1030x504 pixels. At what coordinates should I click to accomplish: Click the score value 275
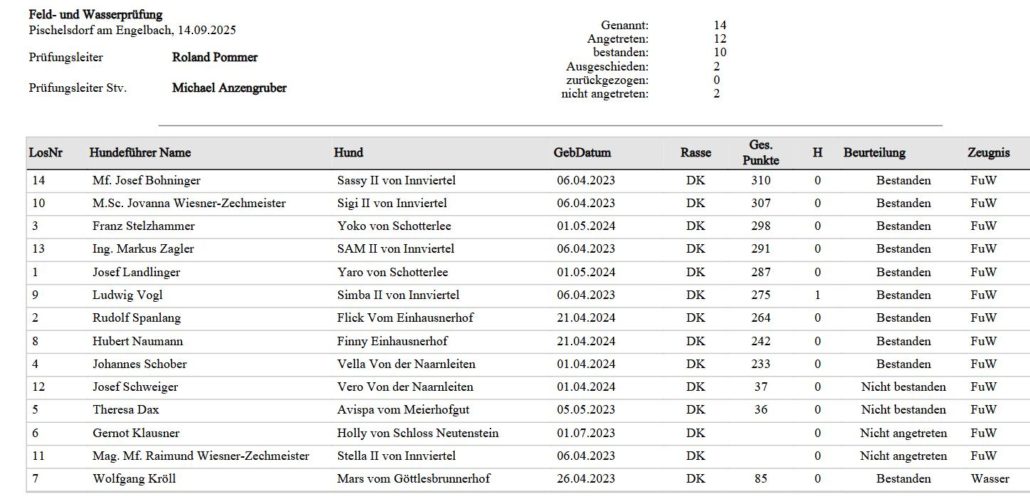pos(761,295)
